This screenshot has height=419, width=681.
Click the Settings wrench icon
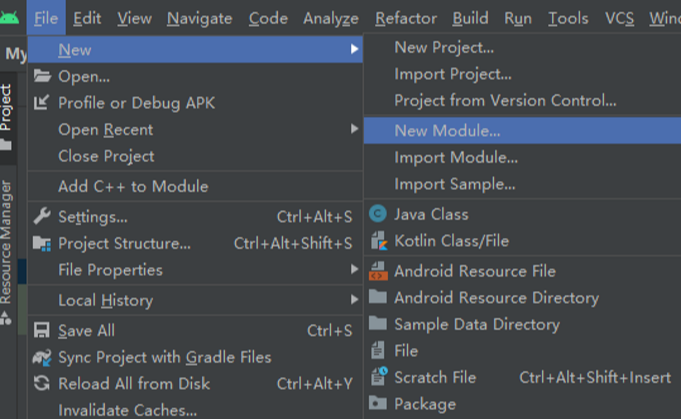[x=41, y=216]
